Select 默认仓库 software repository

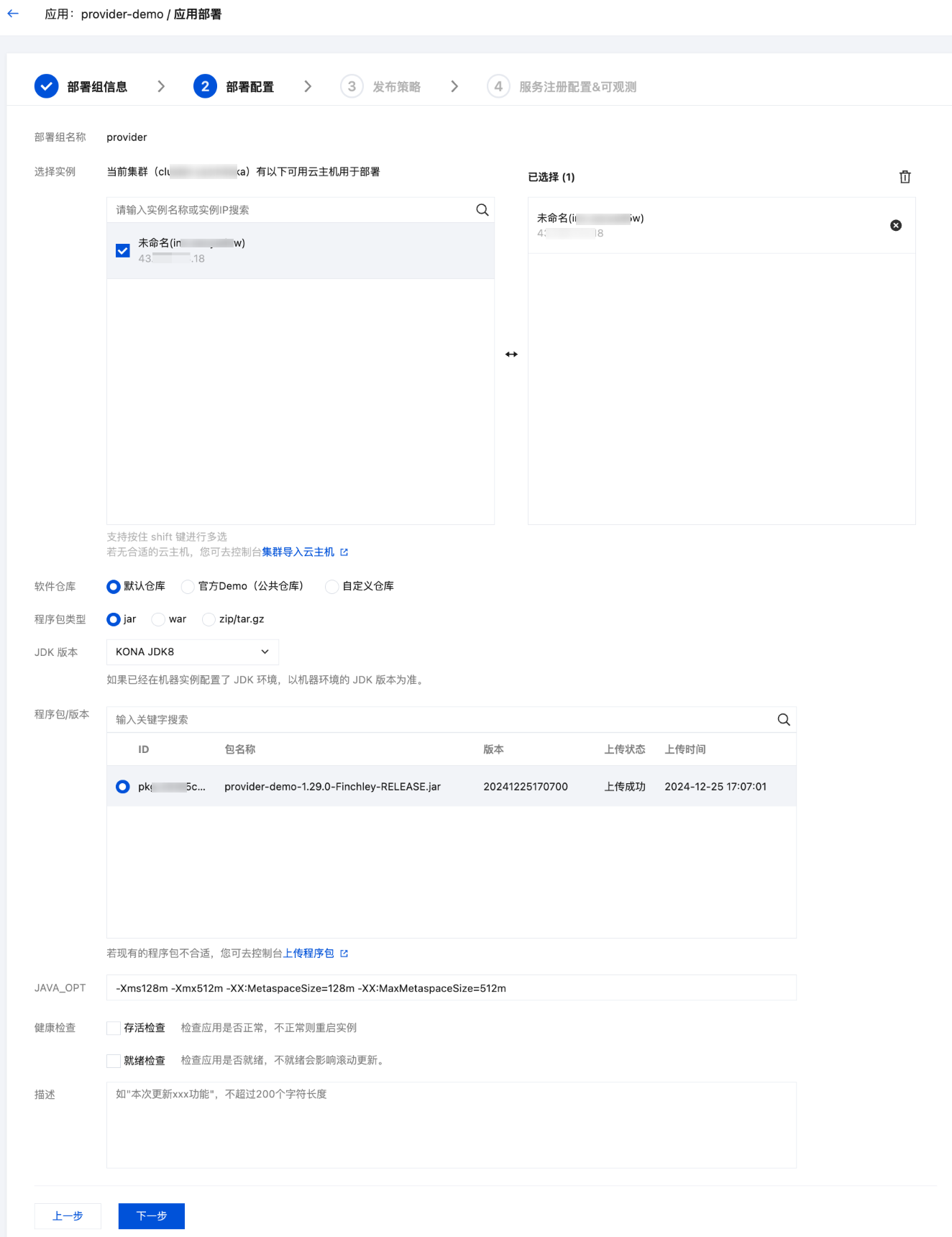[x=113, y=587]
